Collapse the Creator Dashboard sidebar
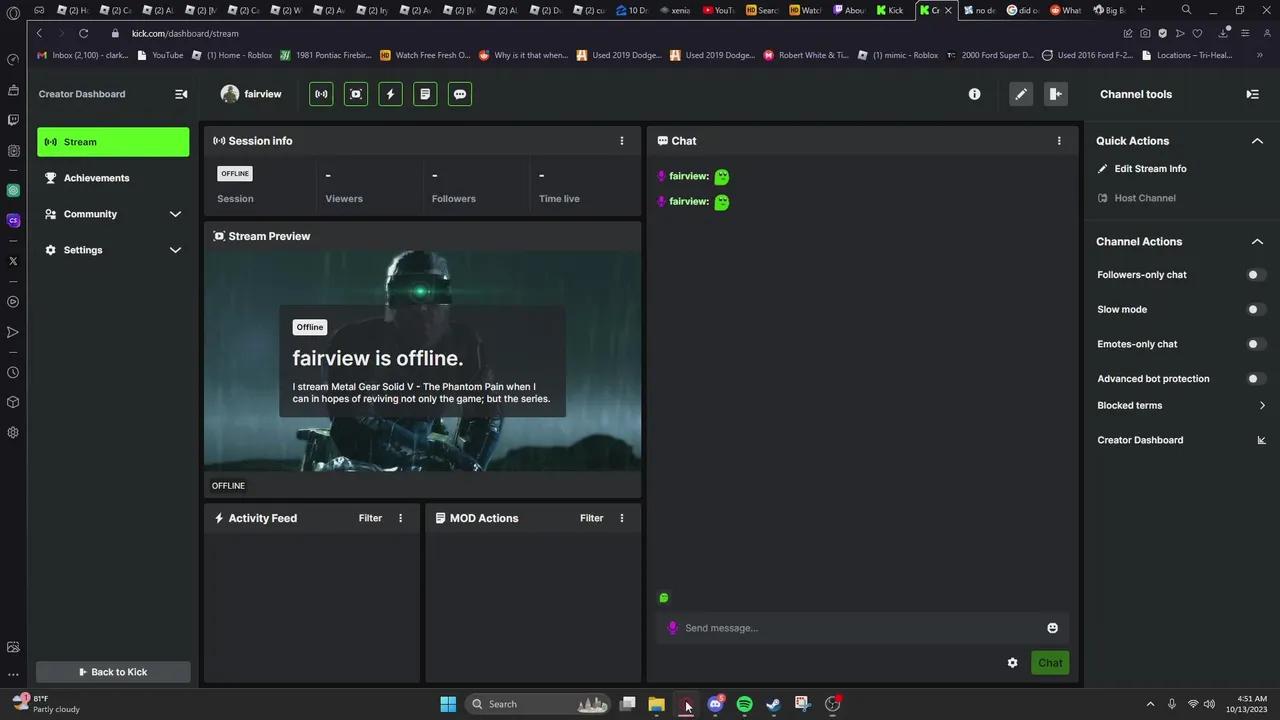This screenshot has height=720, width=1280. [x=181, y=94]
